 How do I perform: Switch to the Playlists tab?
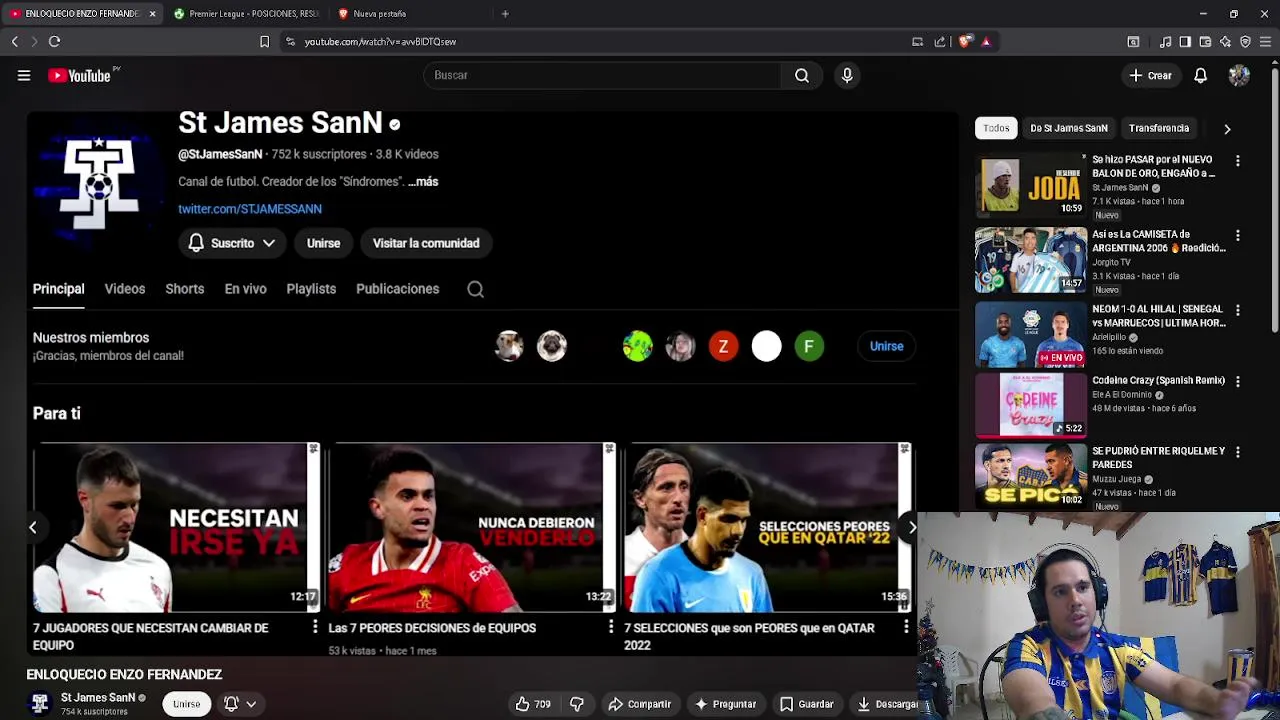311,289
